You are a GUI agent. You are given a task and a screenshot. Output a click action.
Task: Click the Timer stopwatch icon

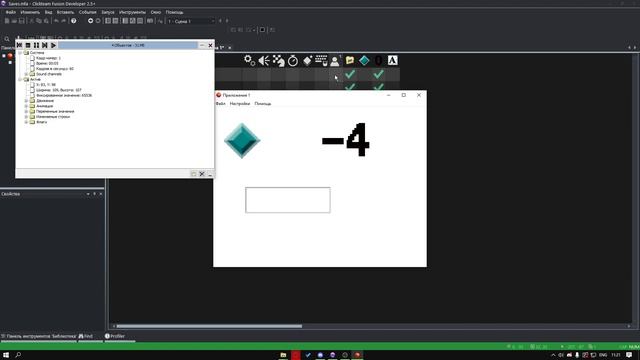(293, 60)
